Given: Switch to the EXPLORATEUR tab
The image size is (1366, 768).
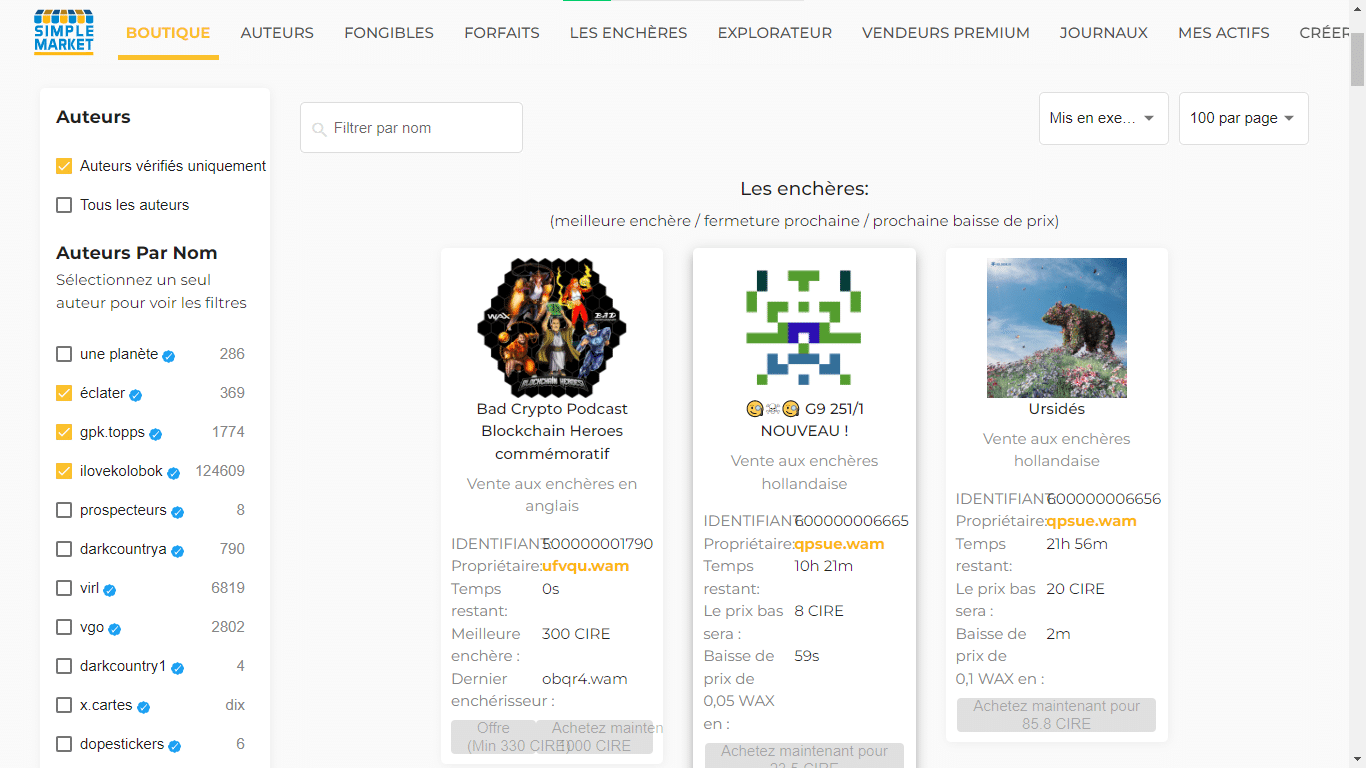Looking at the screenshot, I should tap(775, 33).
